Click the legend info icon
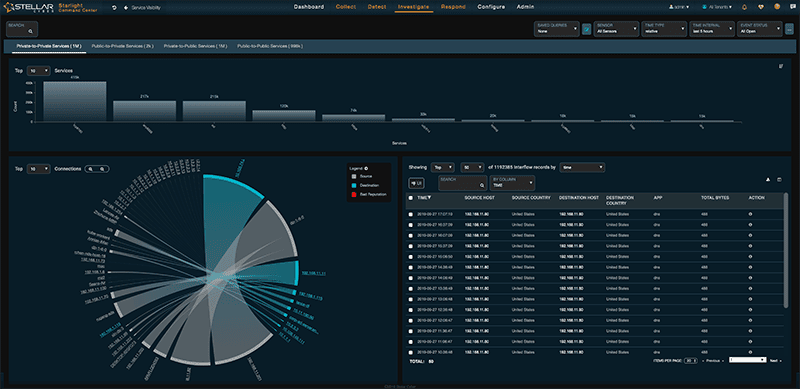The height and width of the screenshot is (389, 800). pyautogui.click(x=366, y=168)
